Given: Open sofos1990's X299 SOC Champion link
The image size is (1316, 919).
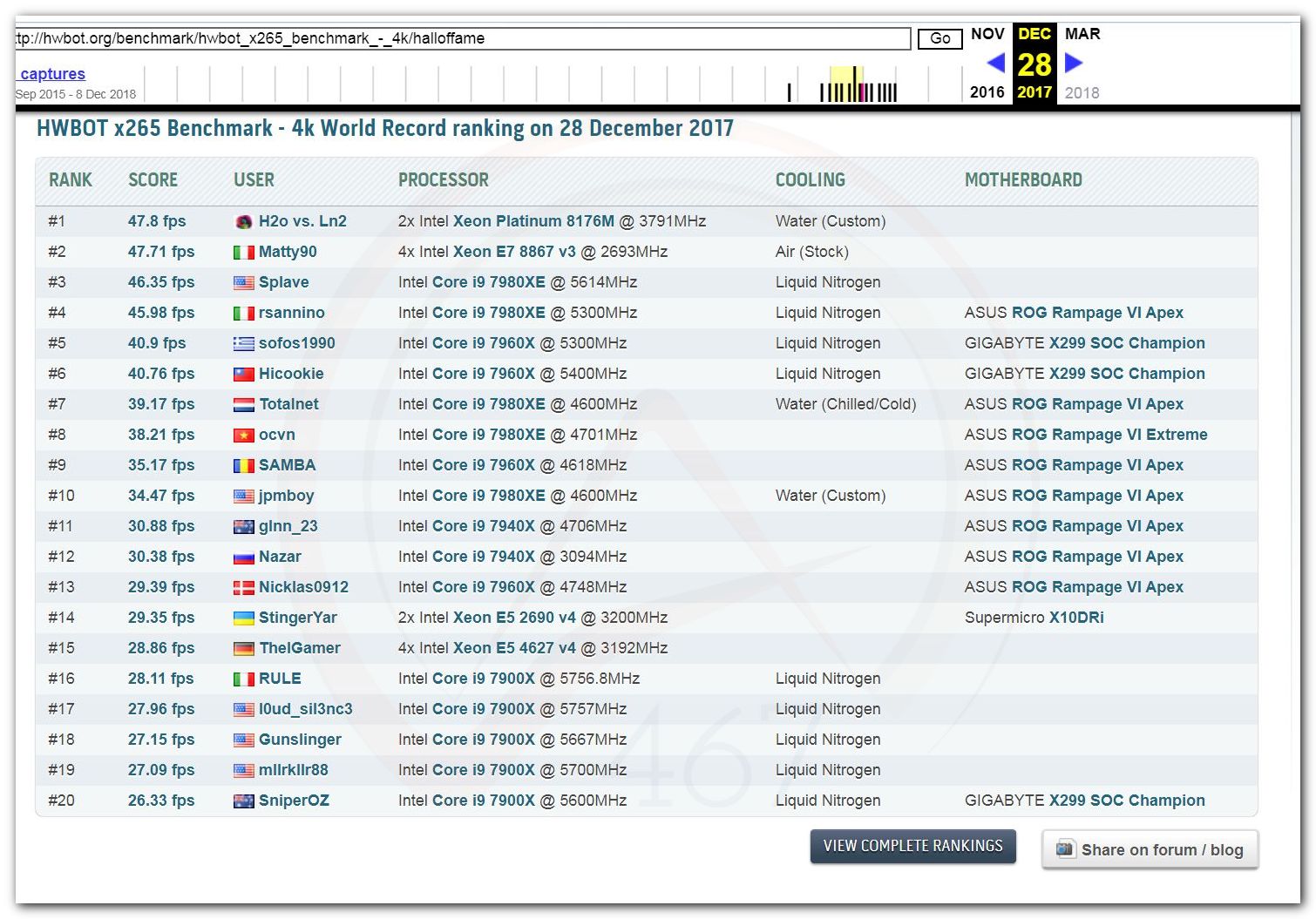Looking at the screenshot, I should coord(1127,343).
